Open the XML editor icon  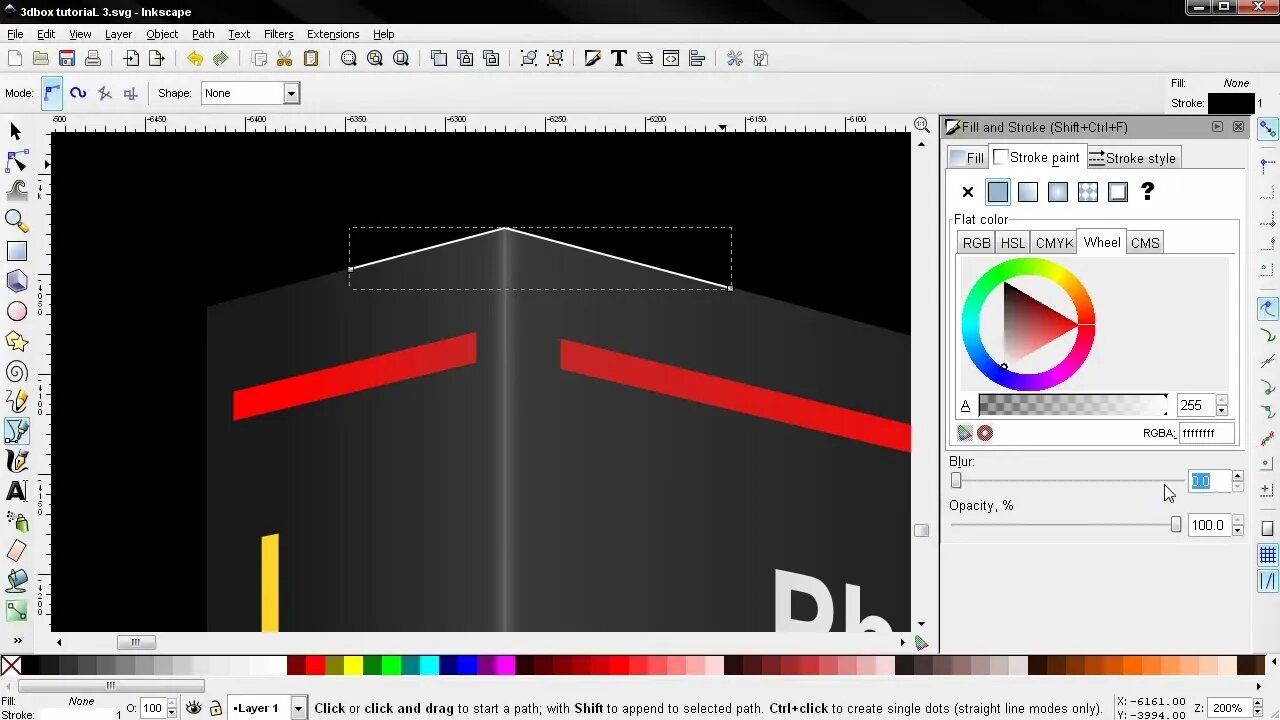click(x=671, y=59)
